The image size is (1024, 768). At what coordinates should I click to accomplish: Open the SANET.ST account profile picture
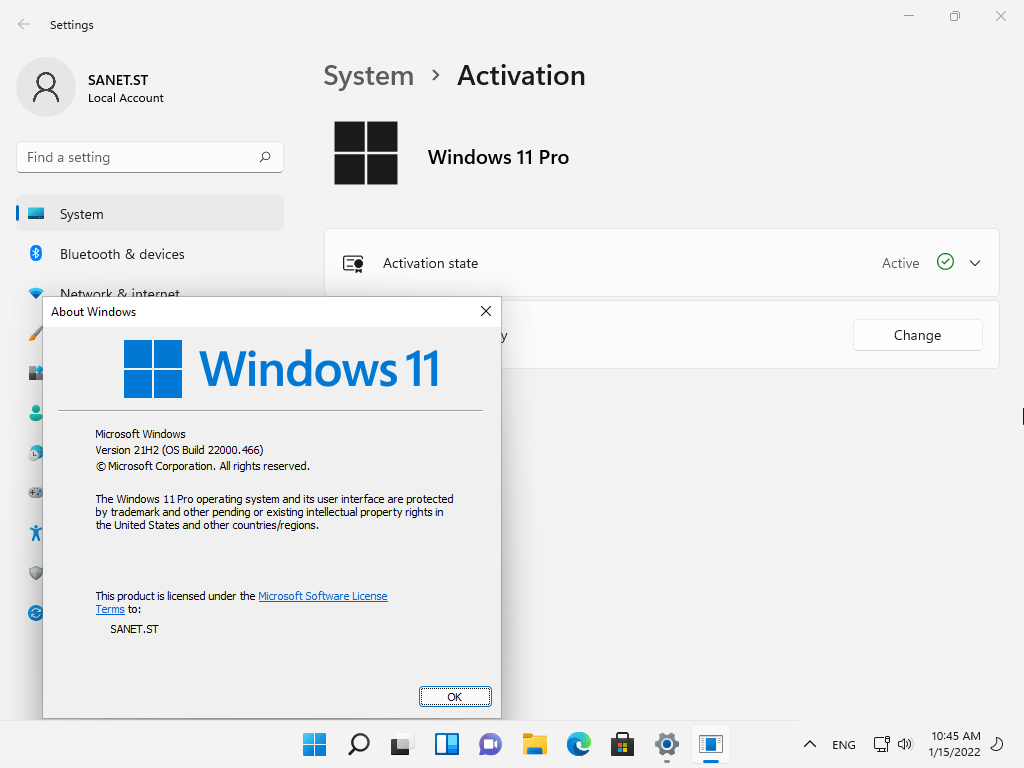(x=46, y=87)
